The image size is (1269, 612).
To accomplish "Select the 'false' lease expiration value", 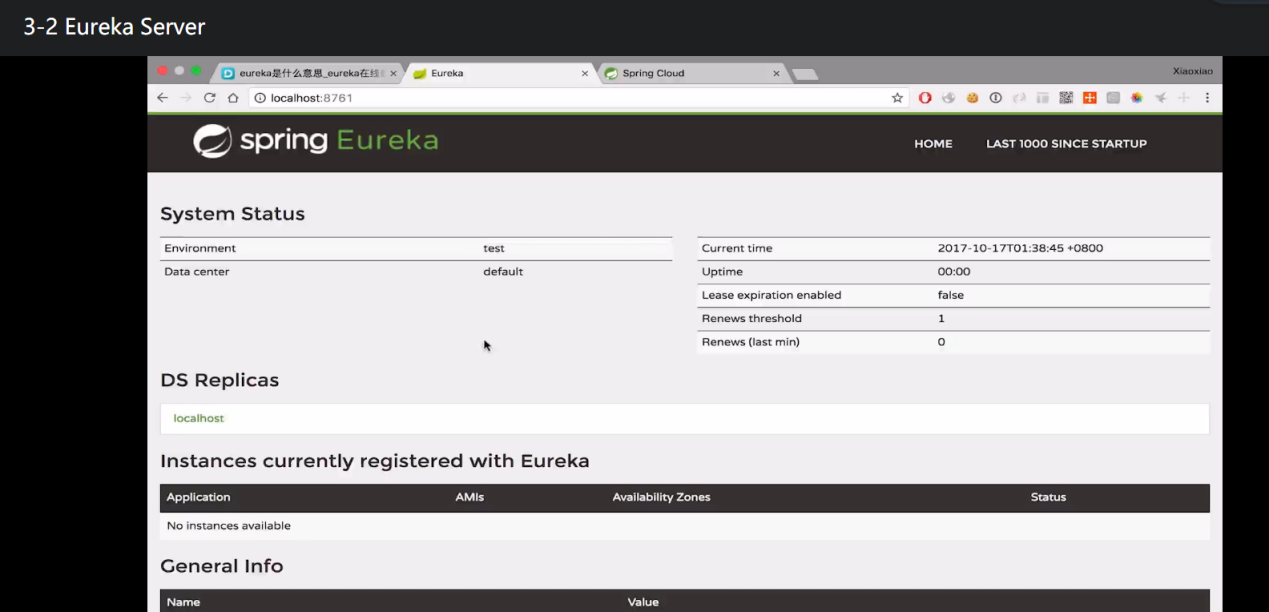I will click(x=951, y=295).
